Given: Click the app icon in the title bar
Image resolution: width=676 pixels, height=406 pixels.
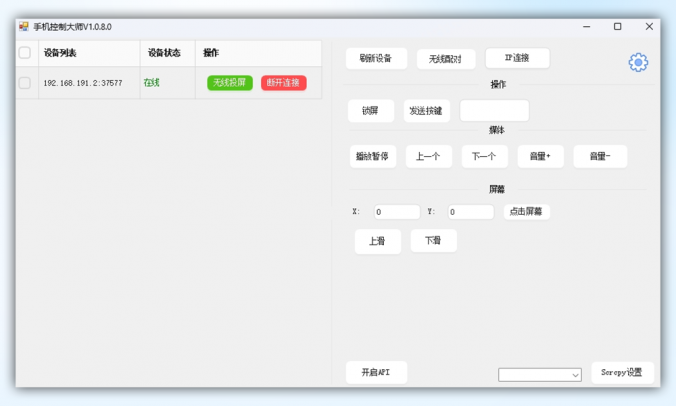Looking at the screenshot, I should (x=24, y=27).
